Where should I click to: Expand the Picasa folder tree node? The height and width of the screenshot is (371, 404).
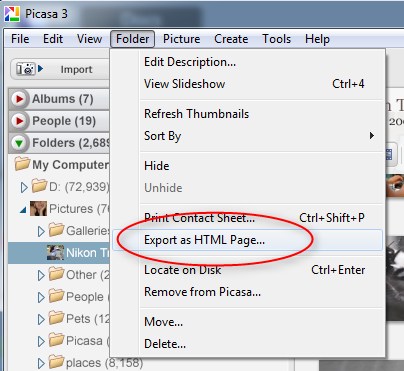pyautogui.click(x=41, y=341)
